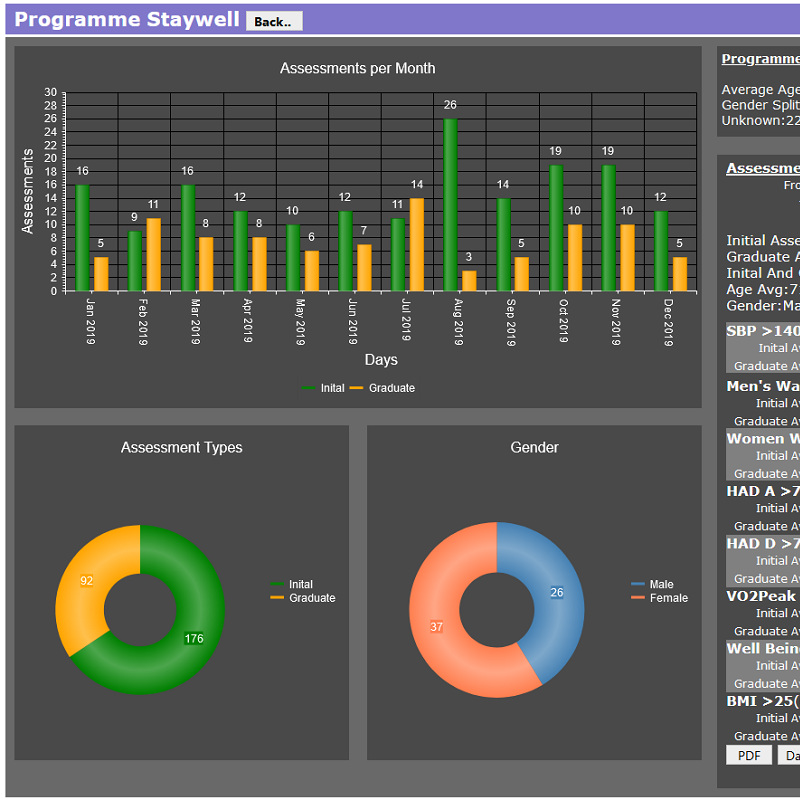
Task: Open the underlined Programme heading in the right panel
Action: 760,59
